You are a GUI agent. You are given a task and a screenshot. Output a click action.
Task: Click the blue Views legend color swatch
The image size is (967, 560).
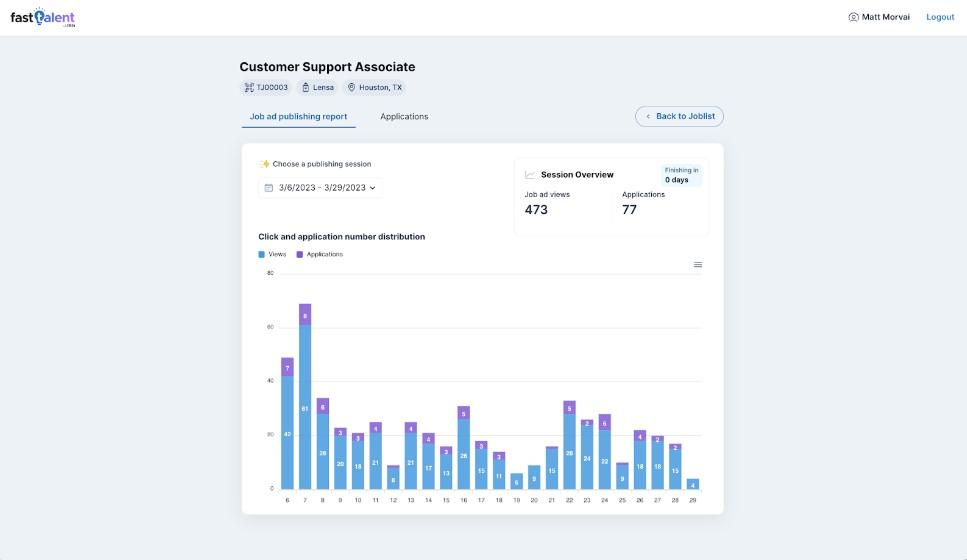point(262,255)
